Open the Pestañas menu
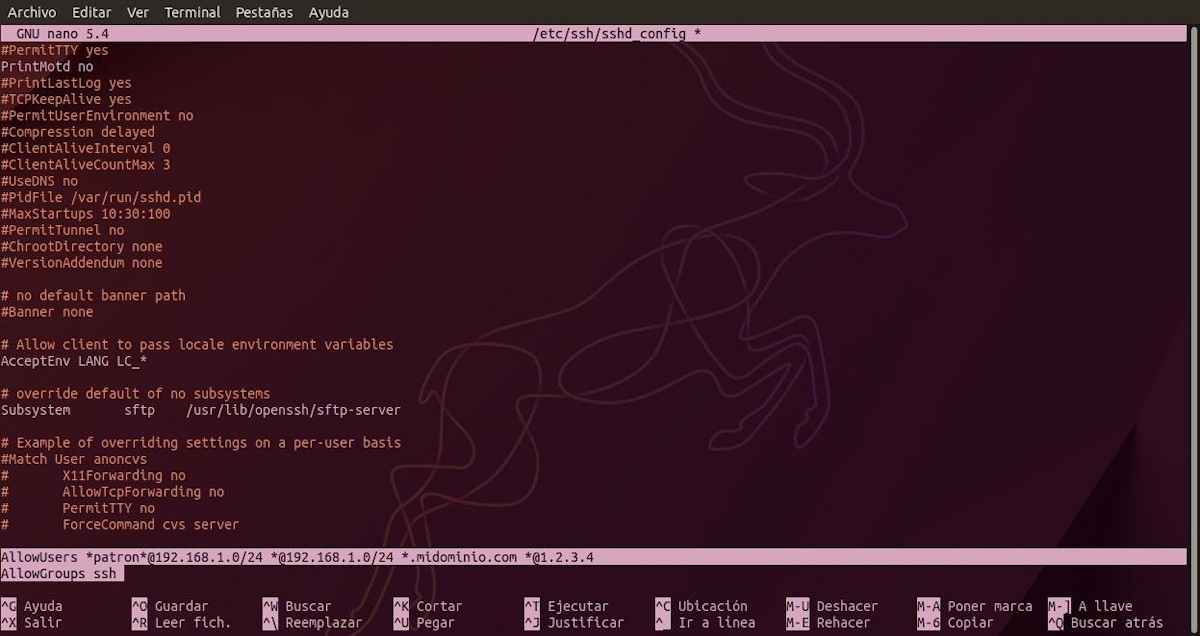Image resolution: width=1200 pixels, height=636 pixels. [264, 12]
